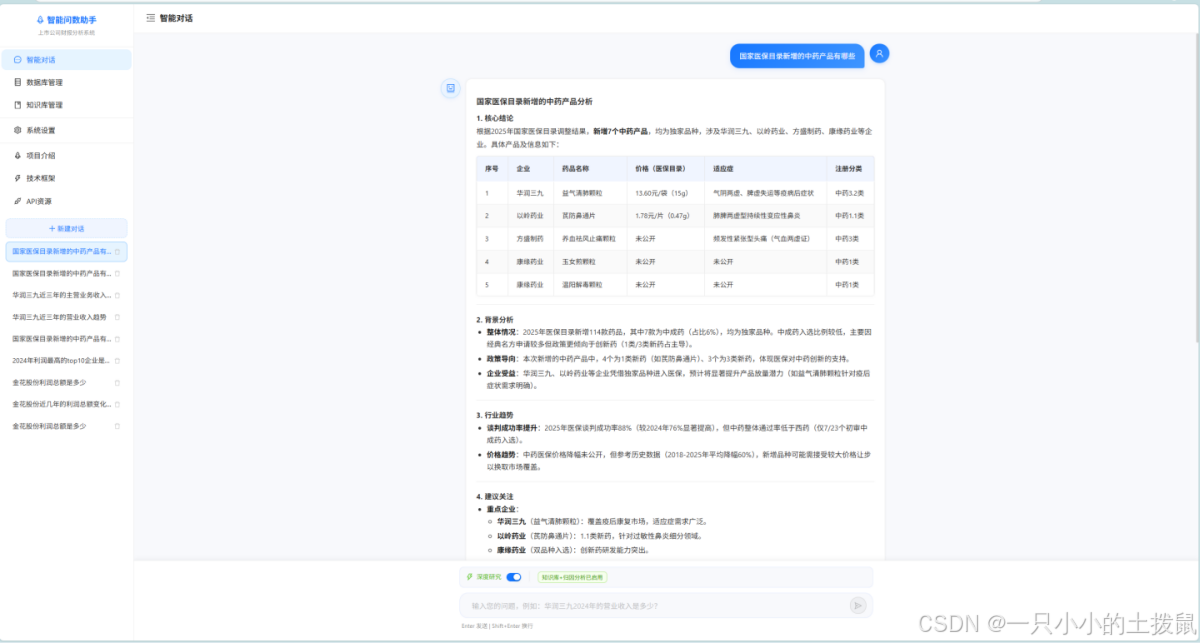Click the user message bubble 国家医保目录新增的中药产品有哪些
Image resolution: width=1201 pixels, height=643 pixels.
[x=797, y=57]
